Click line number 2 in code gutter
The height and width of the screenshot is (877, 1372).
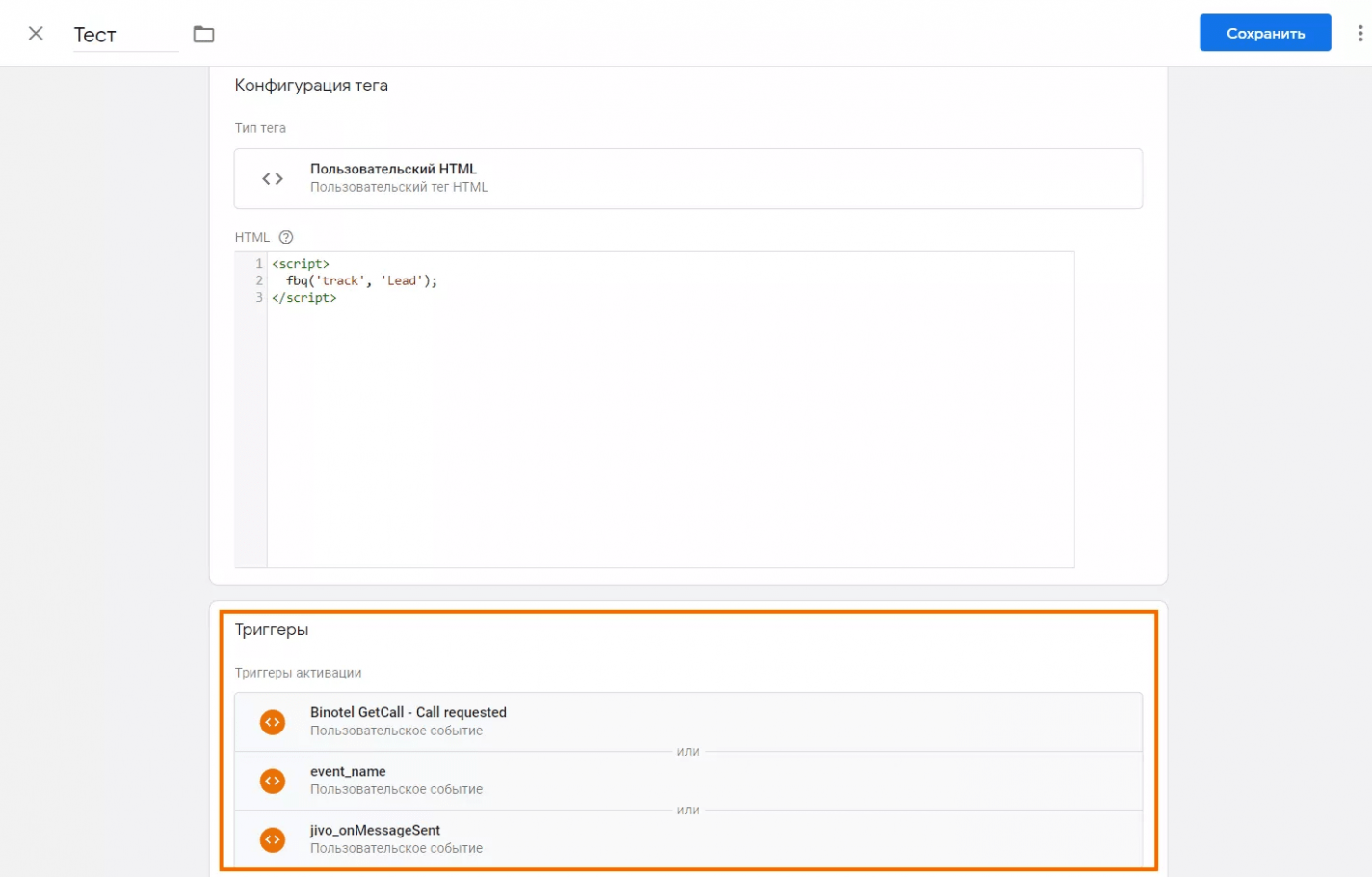click(258, 280)
